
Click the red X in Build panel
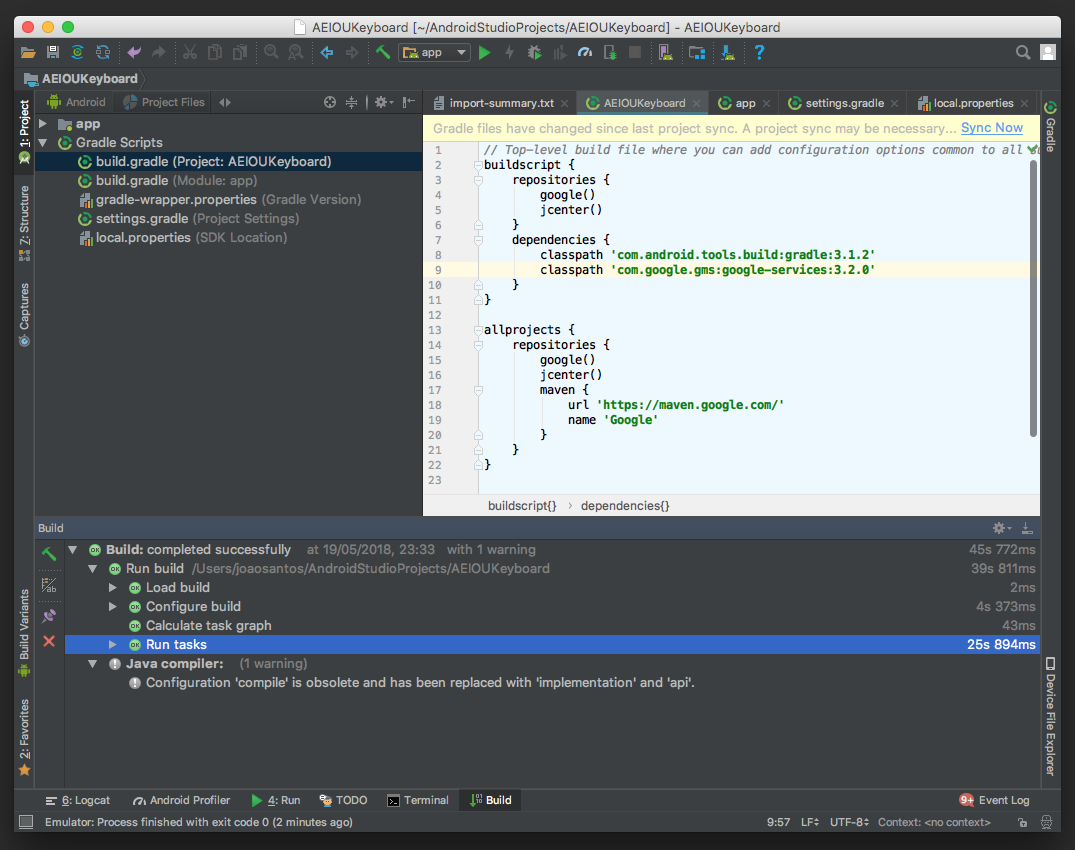pos(49,641)
